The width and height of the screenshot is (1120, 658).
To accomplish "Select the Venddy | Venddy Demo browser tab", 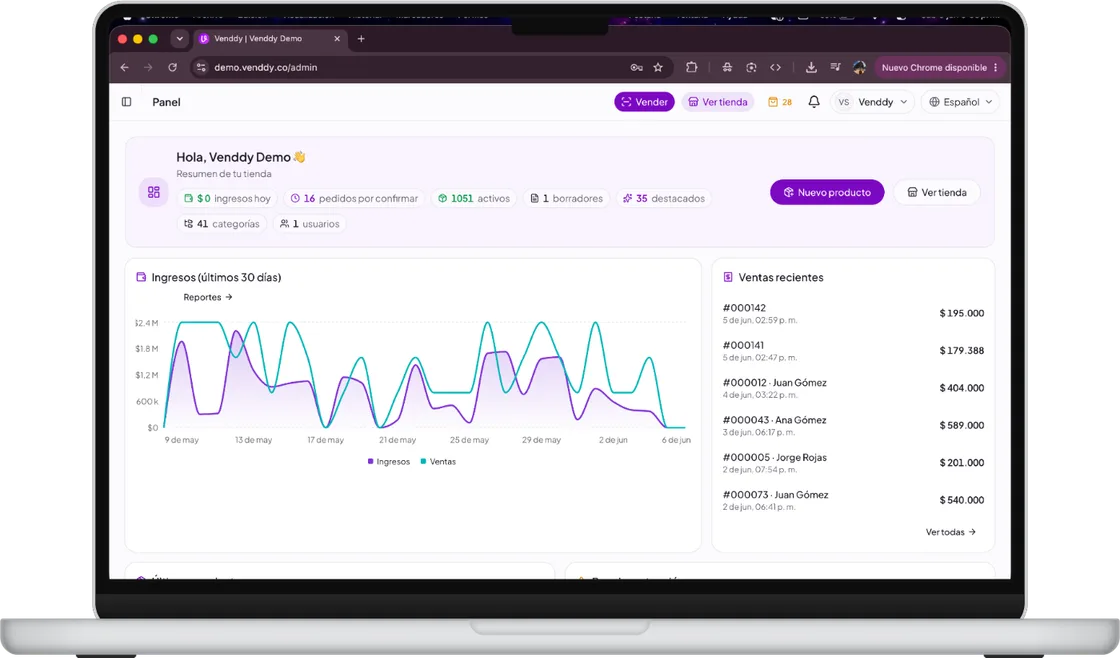I will 270,39.
